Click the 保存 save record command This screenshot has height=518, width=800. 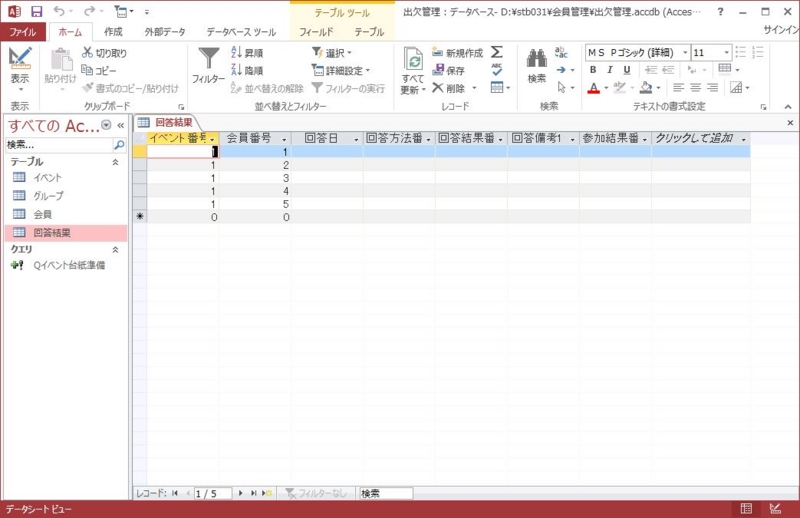coord(448,70)
